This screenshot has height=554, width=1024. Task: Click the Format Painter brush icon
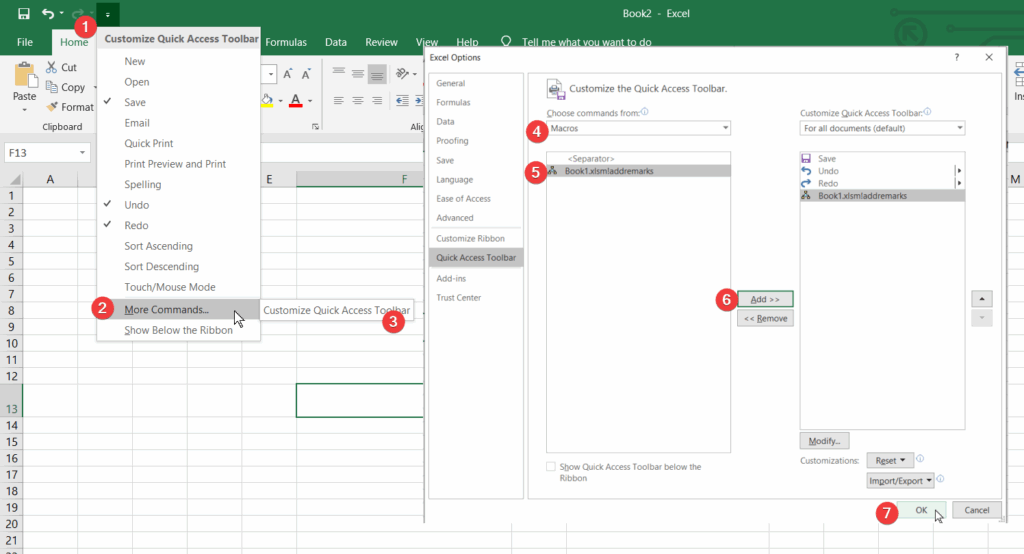52,106
